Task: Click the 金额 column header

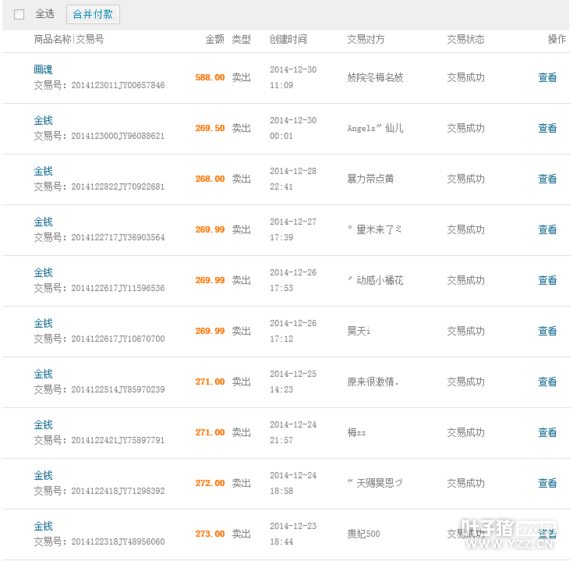Action: tap(215, 39)
